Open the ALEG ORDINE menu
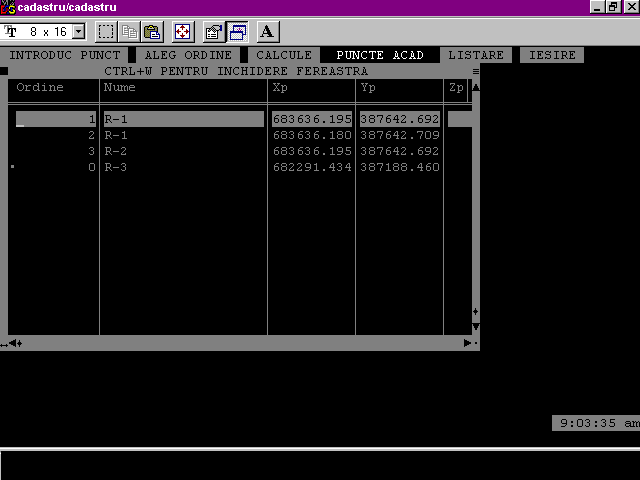 (188, 55)
